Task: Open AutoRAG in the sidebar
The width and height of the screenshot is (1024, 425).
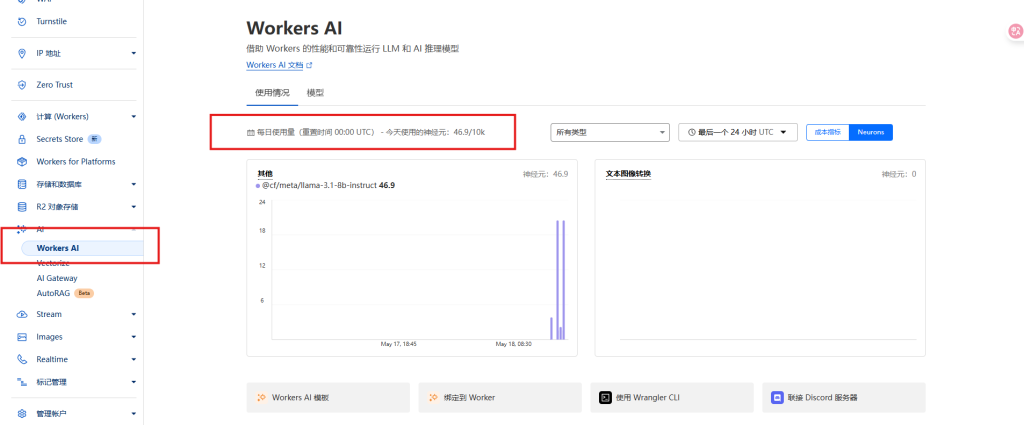Action: [53, 293]
